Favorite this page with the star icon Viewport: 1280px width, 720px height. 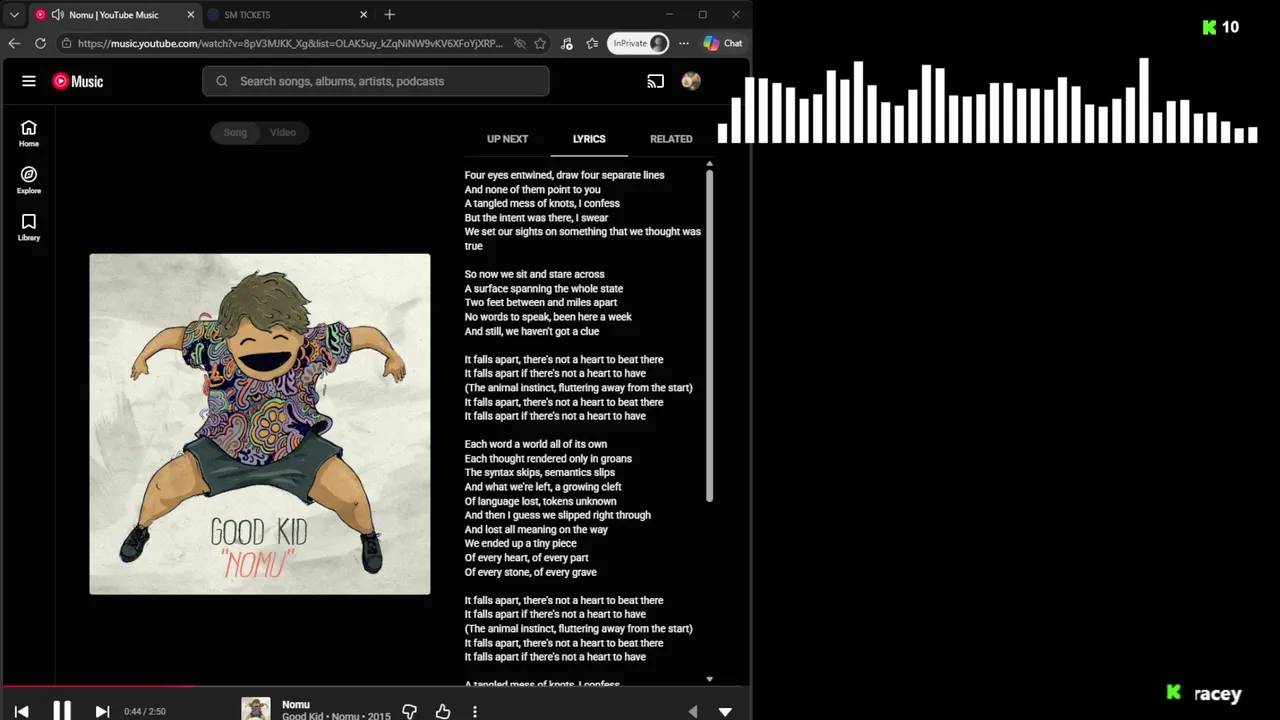540,43
